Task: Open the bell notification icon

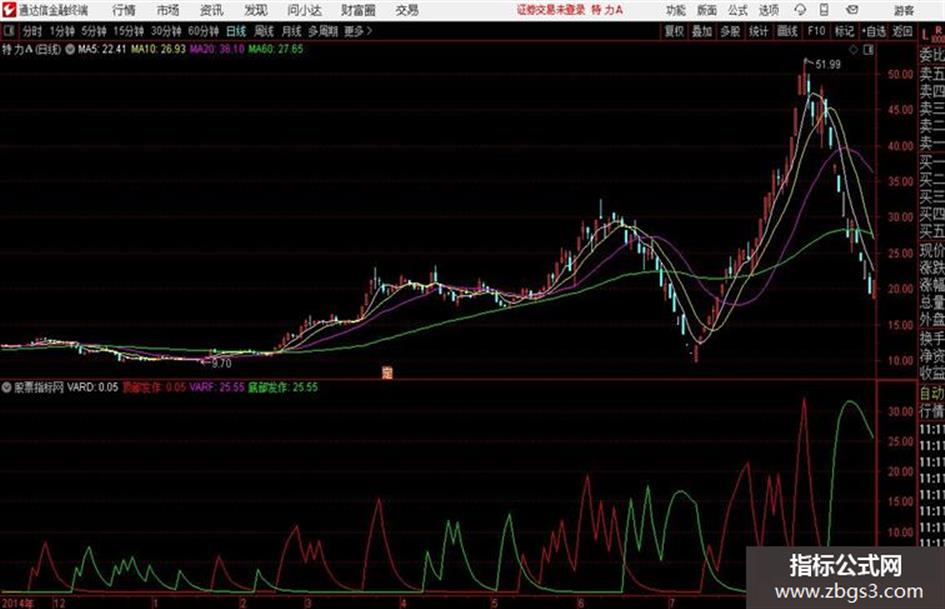Action: coord(800,10)
